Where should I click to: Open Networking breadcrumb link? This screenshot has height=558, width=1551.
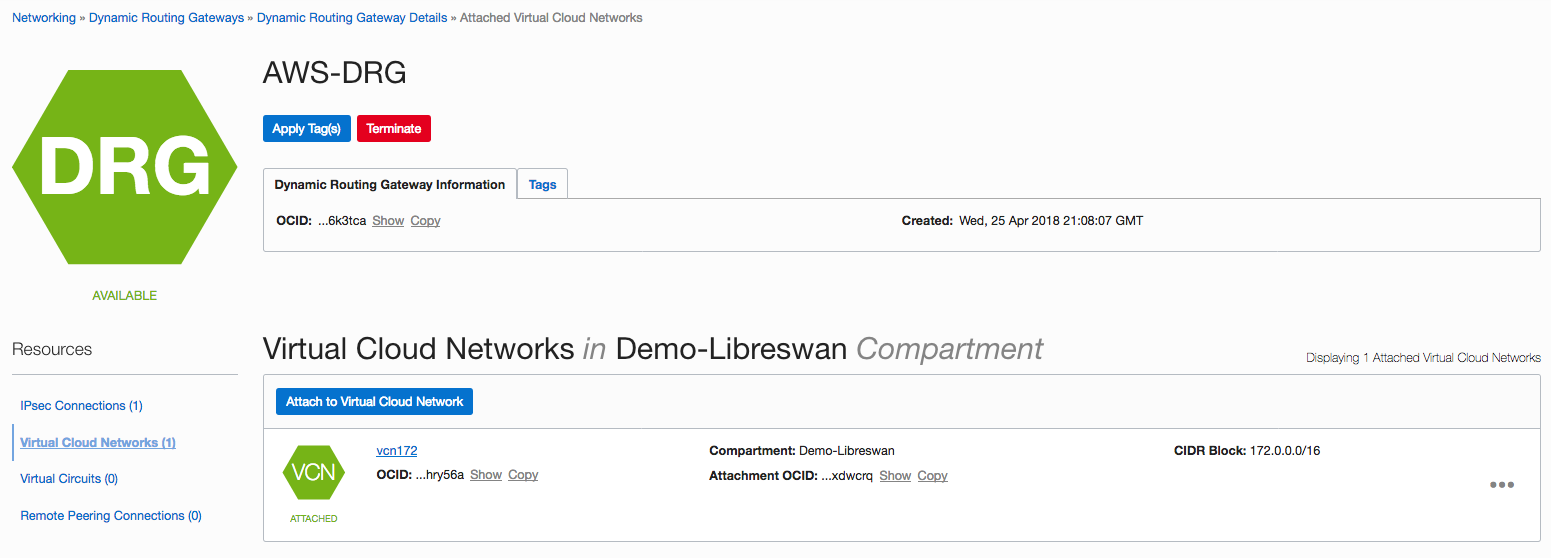(44, 18)
